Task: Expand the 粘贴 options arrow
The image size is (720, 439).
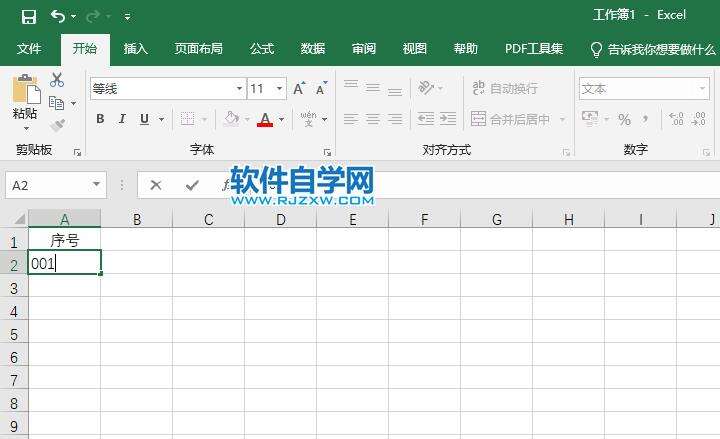Action: [26, 128]
